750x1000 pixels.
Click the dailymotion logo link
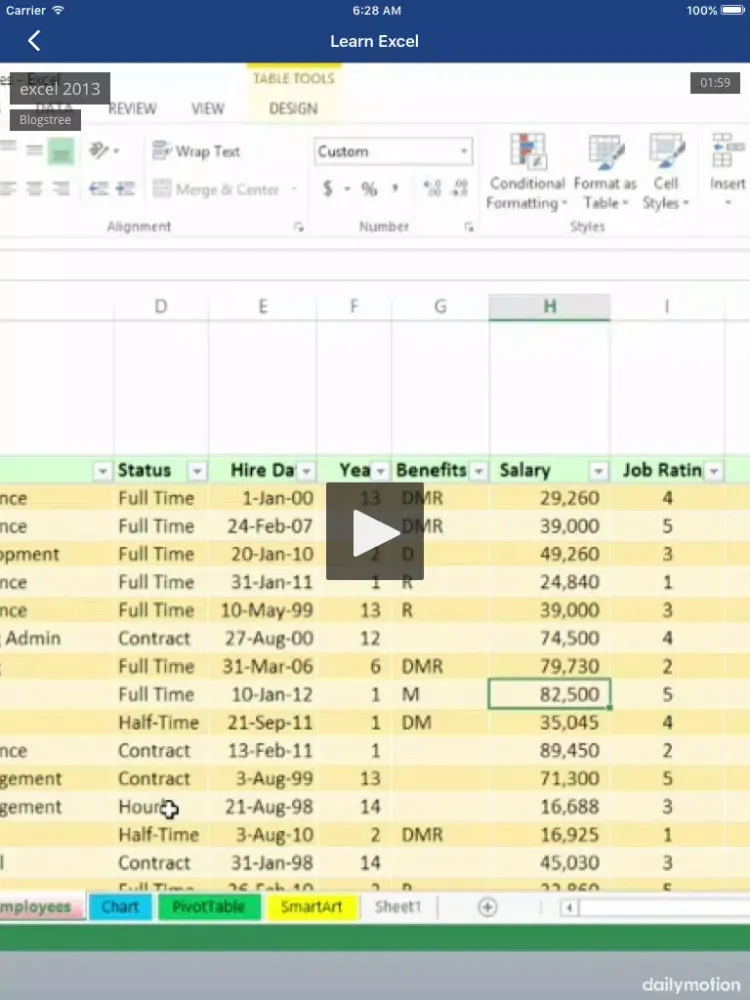point(690,984)
